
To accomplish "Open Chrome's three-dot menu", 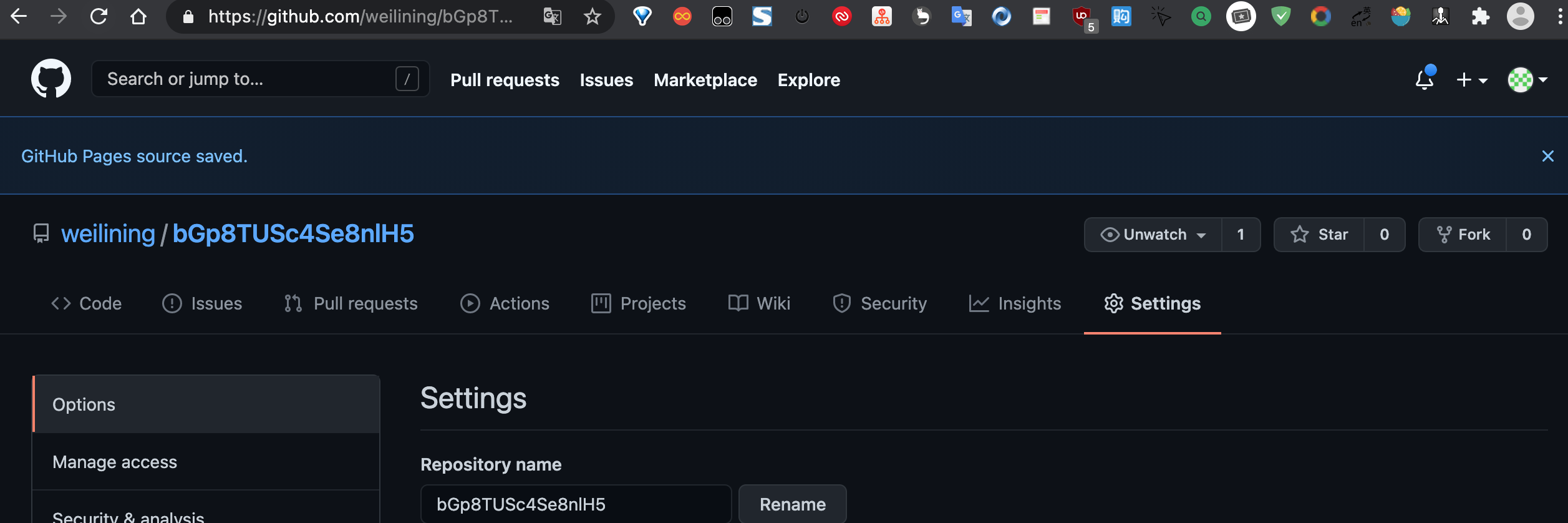I will (x=1560, y=16).
